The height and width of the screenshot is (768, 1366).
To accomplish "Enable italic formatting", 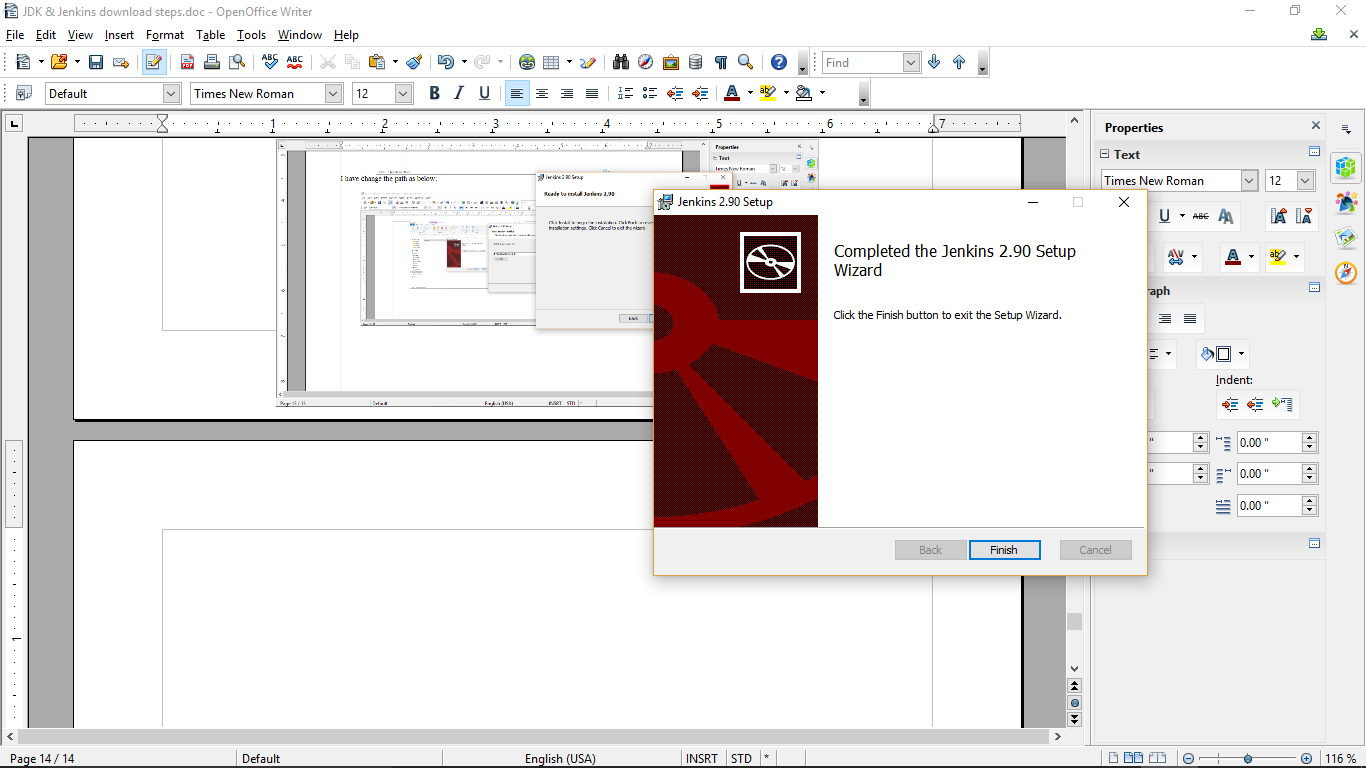I will point(458,92).
